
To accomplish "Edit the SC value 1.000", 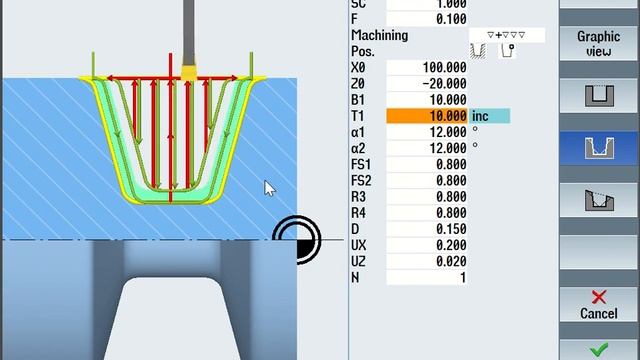I will click(427, 4).
